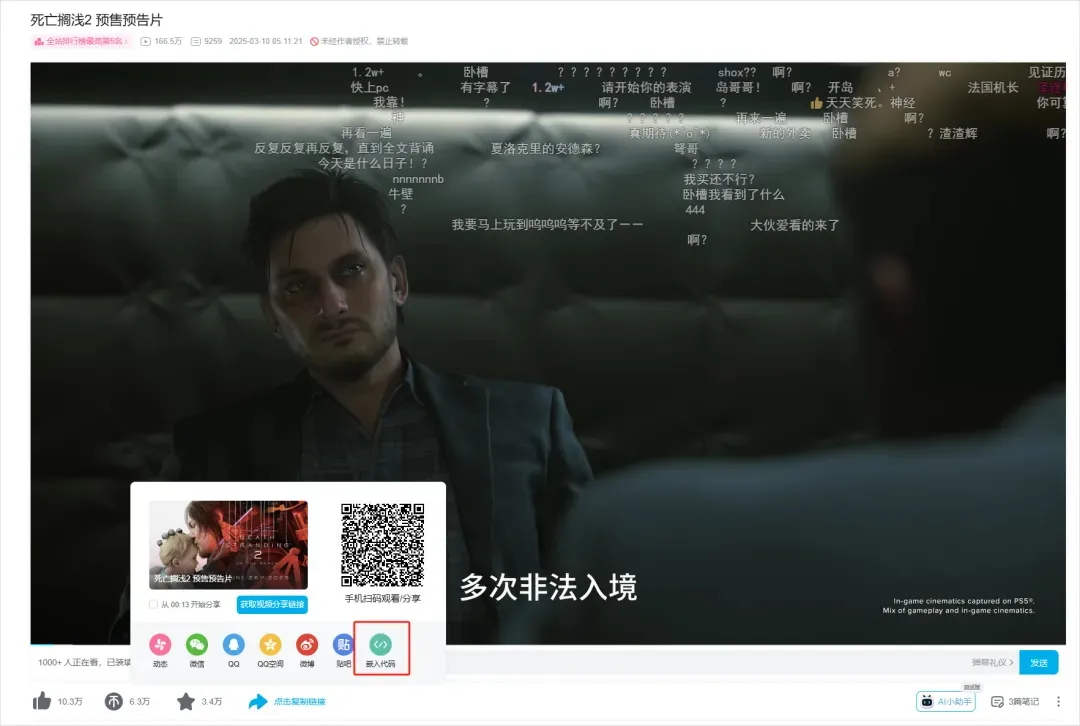Open the 嵌入代码 embed code option
The width and height of the screenshot is (1080, 726).
[380, 645]
